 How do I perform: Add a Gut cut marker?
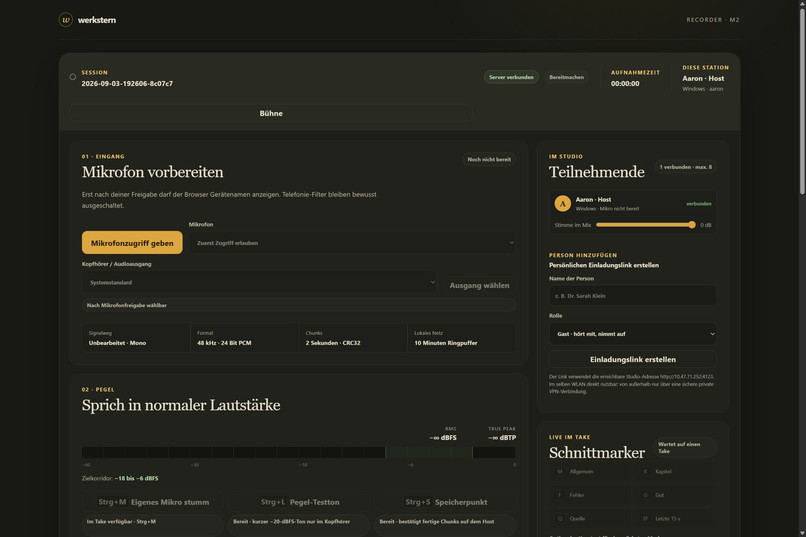click(x=676, y=495)
